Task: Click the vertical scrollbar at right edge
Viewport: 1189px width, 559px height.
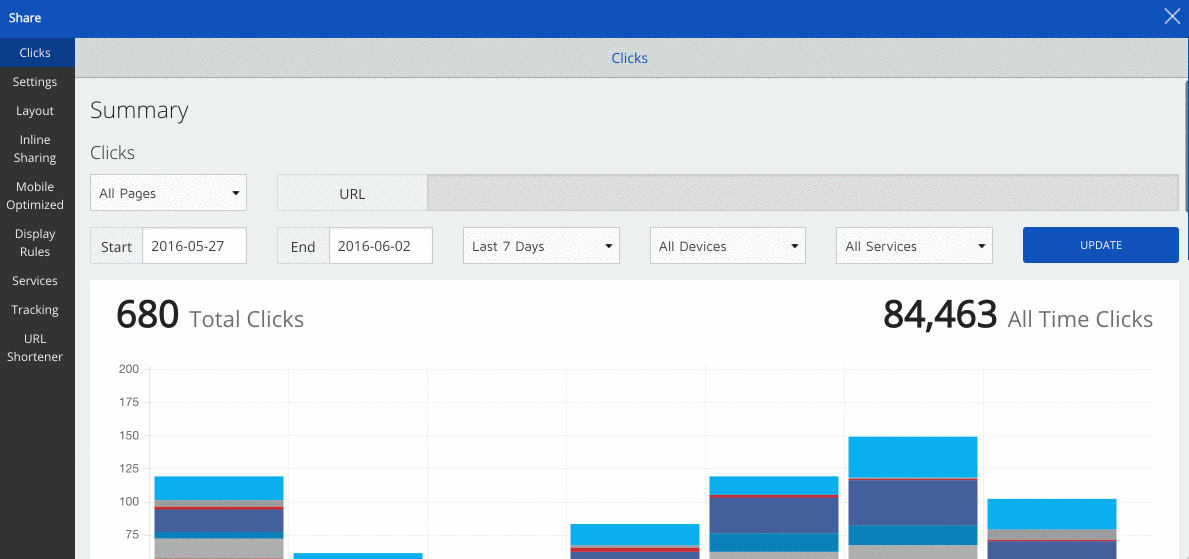Action: pyautogui.click(x=1186, y=144)
